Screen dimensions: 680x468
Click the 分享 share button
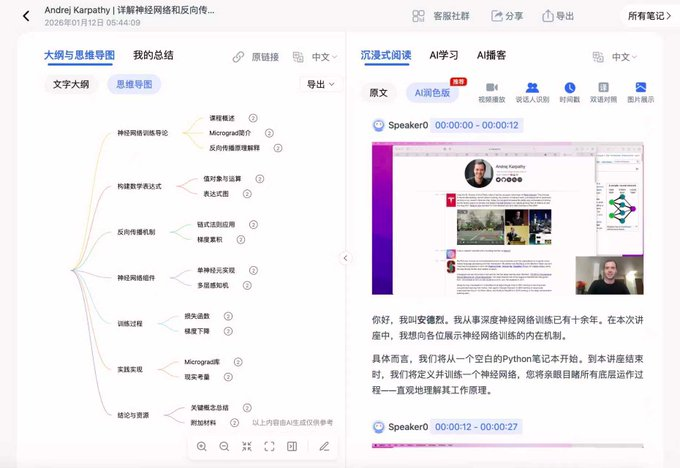pyautogui.click(x=506, y=16)
